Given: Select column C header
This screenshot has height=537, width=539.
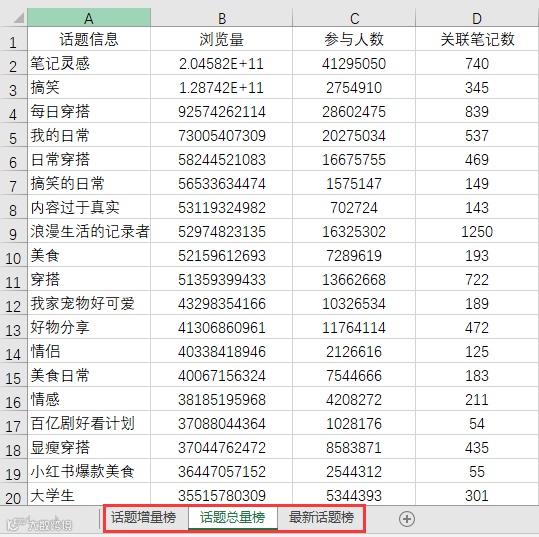Looking at the screenshot, I should [354, 18].
